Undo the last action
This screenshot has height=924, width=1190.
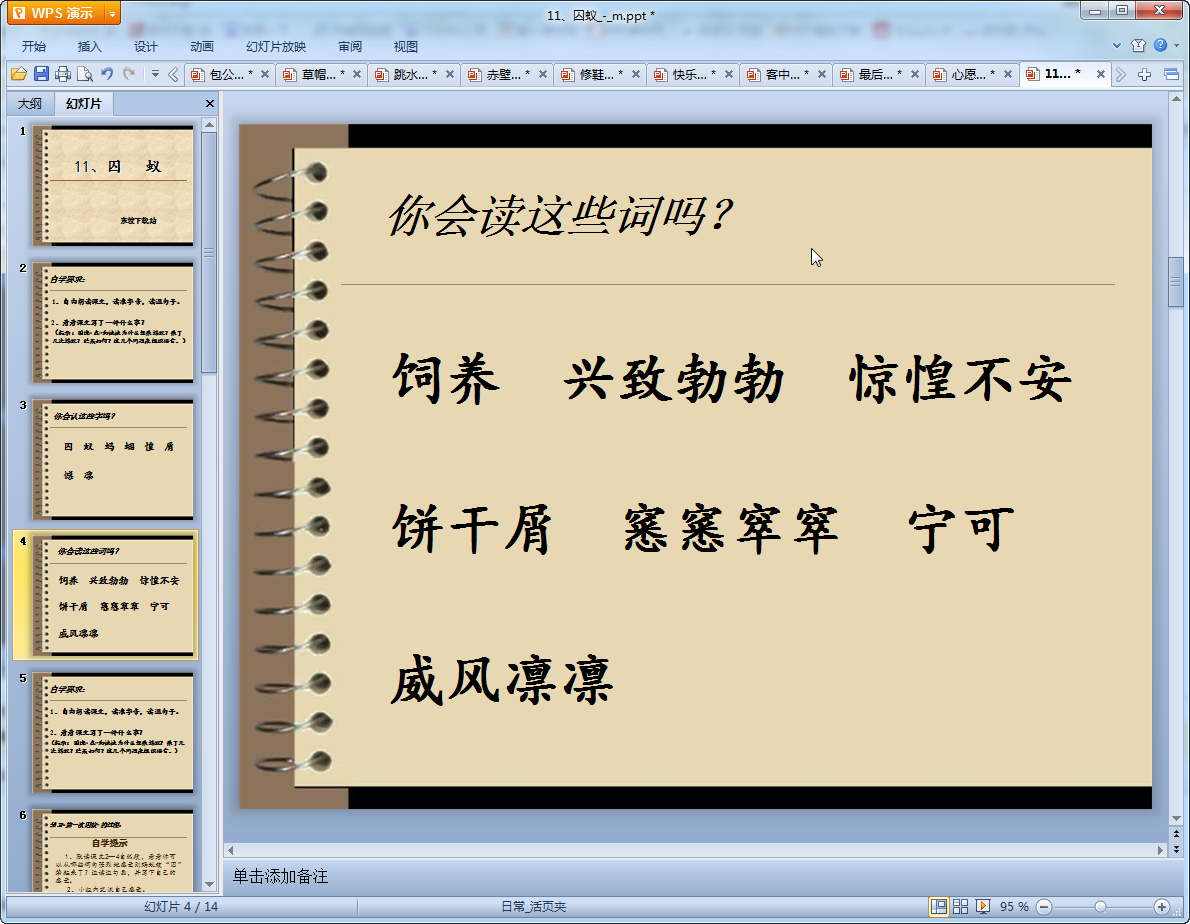coord(107,74)
